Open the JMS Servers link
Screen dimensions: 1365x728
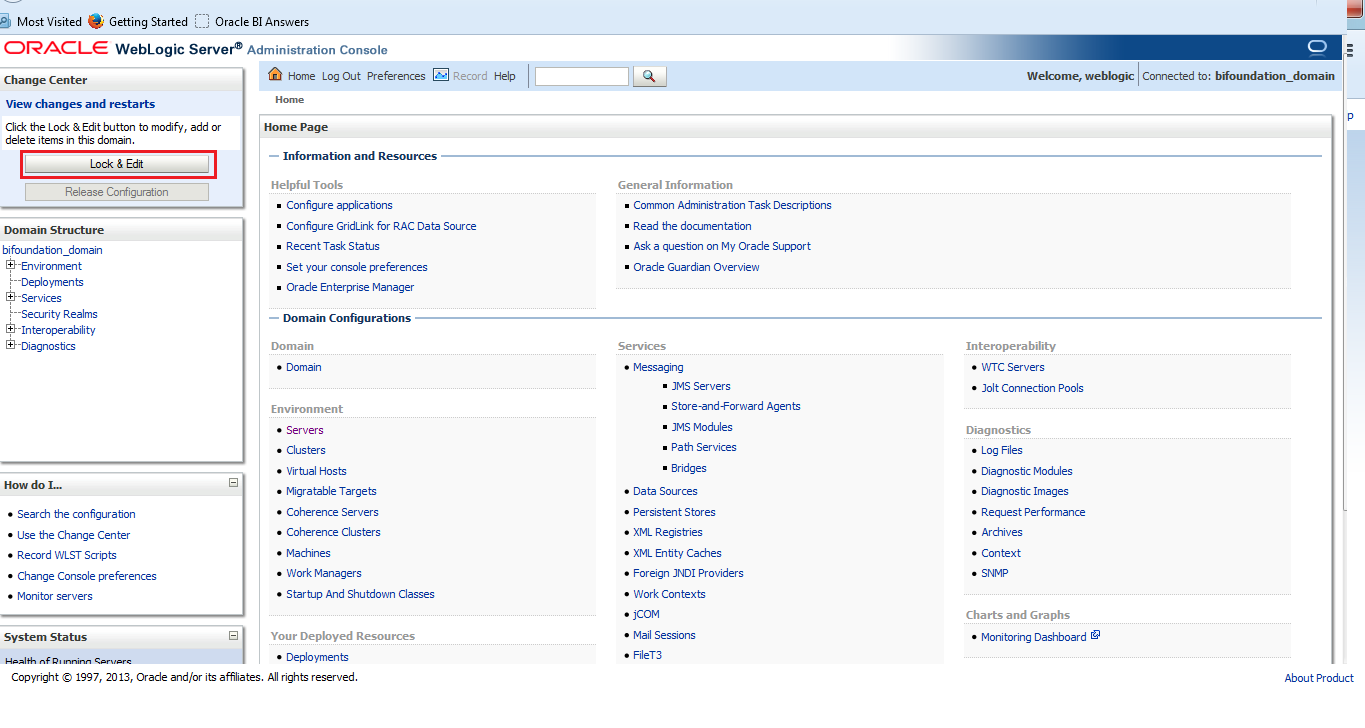(x=701, y=386)
